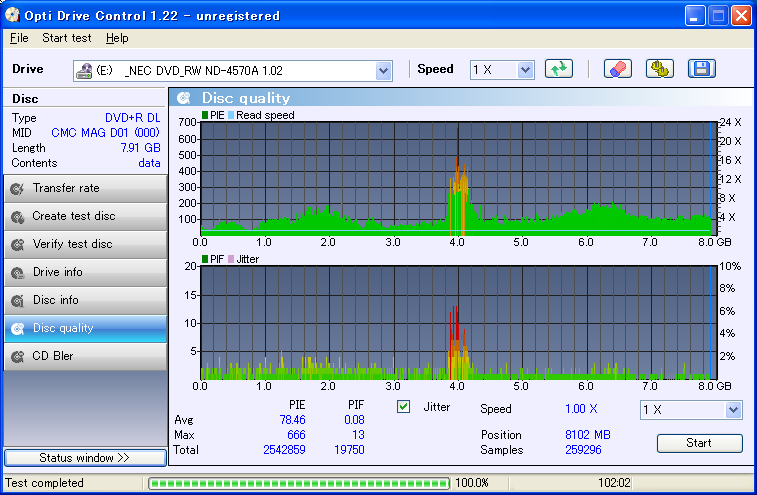
Task: Open the Transfer rate panel
Action: [85, 188]
